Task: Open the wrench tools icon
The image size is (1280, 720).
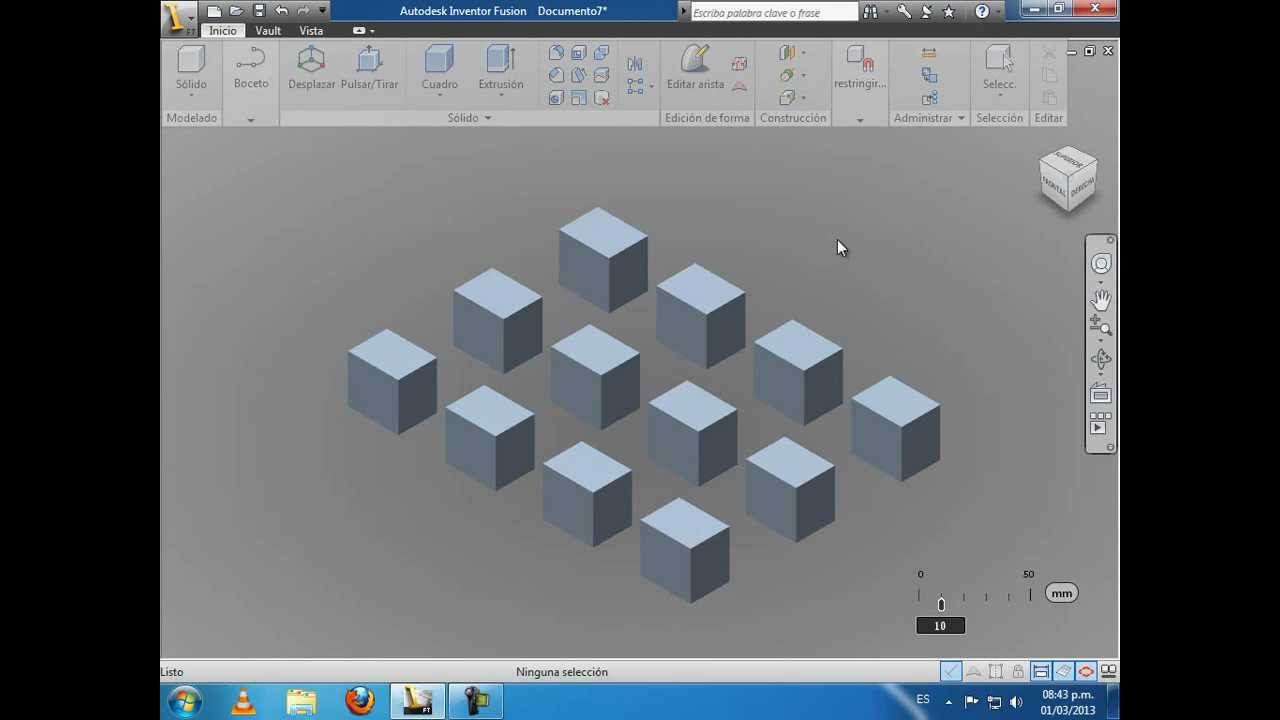Action: [x=904, y=12]
